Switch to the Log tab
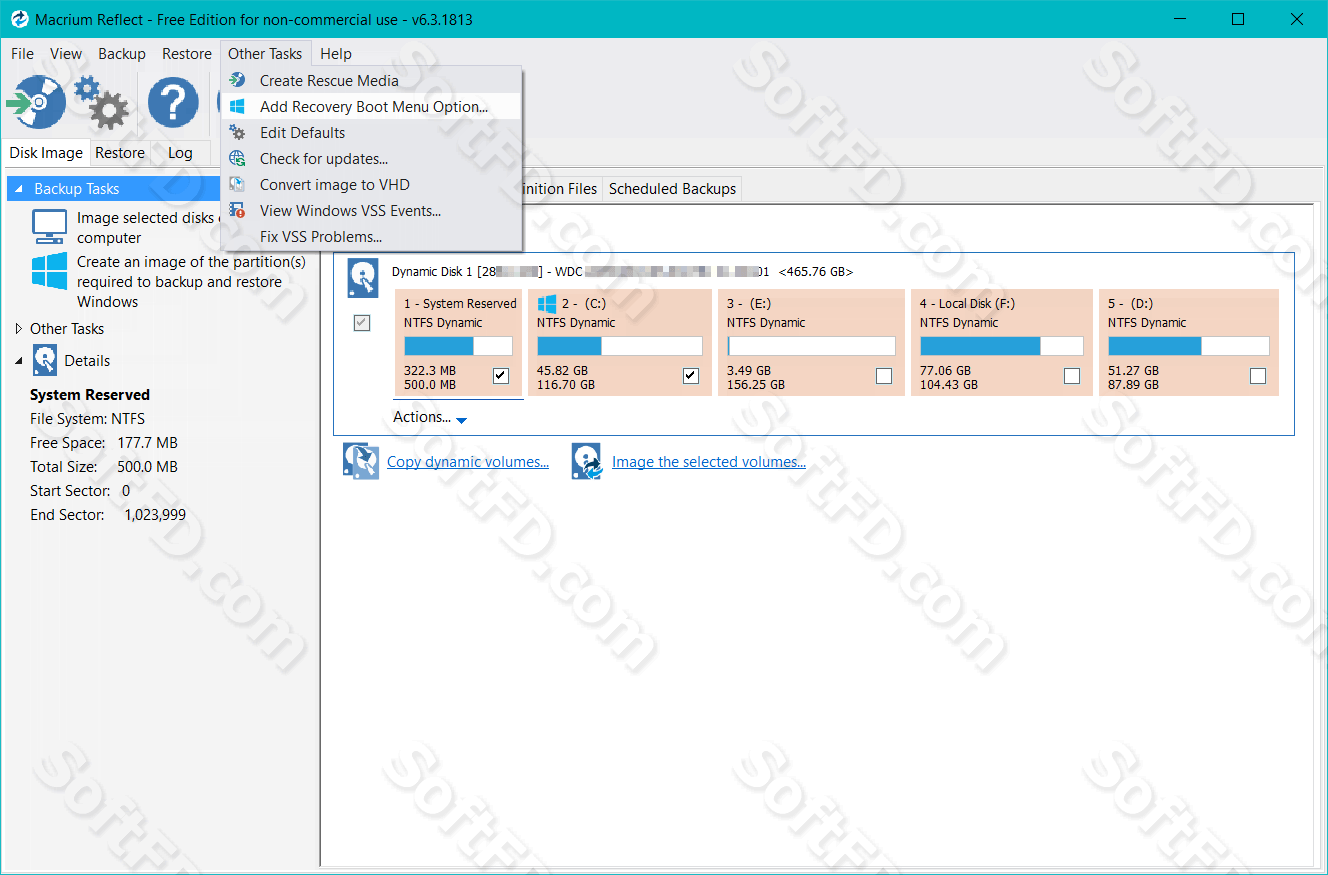This screenshot has height=875, width=1328. [180, 153]
